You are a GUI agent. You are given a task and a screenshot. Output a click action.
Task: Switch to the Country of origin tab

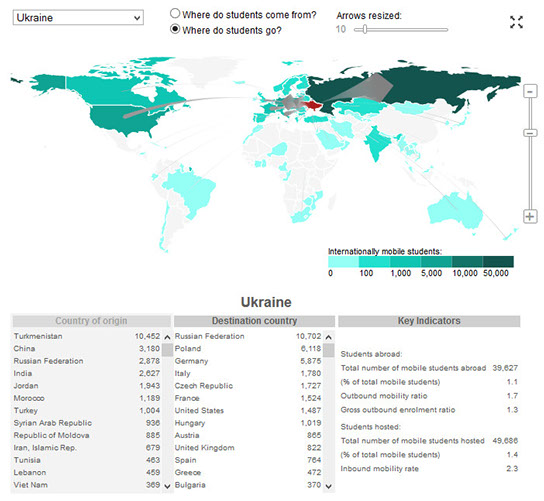(92, 321)
